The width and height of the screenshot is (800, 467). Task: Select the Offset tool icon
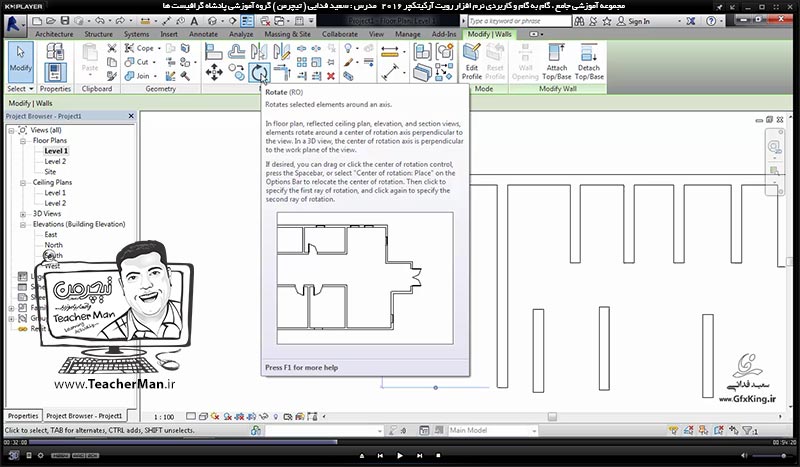tap(236, 51)
